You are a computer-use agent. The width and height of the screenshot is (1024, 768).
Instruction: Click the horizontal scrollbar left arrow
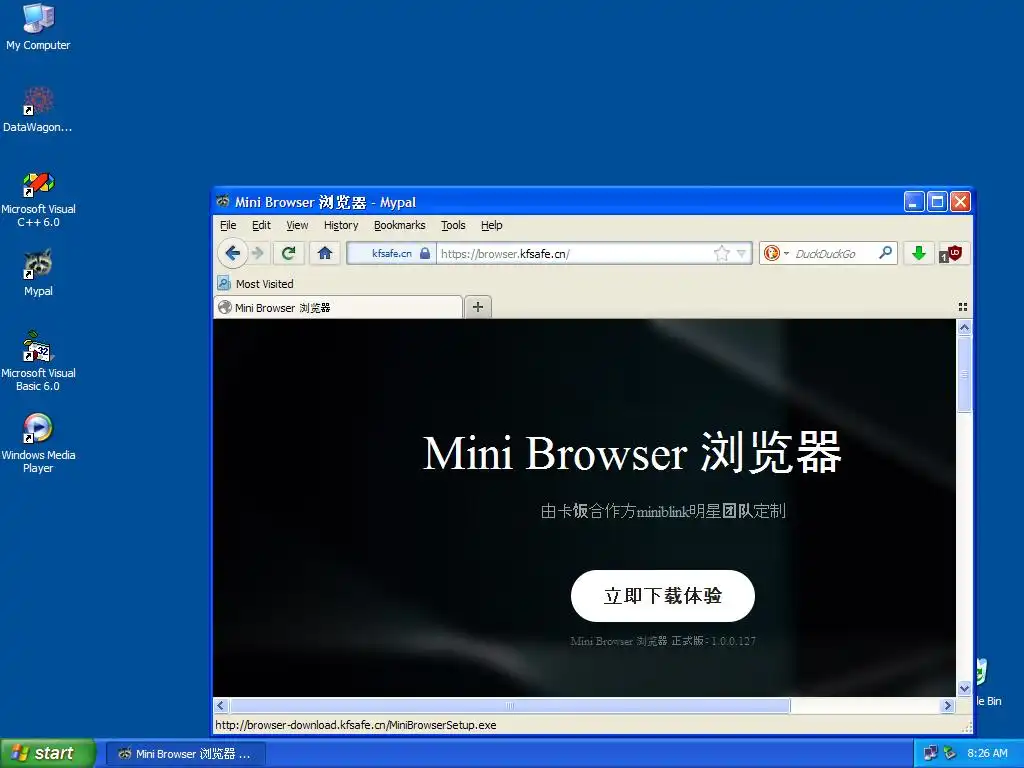[221, 705]
